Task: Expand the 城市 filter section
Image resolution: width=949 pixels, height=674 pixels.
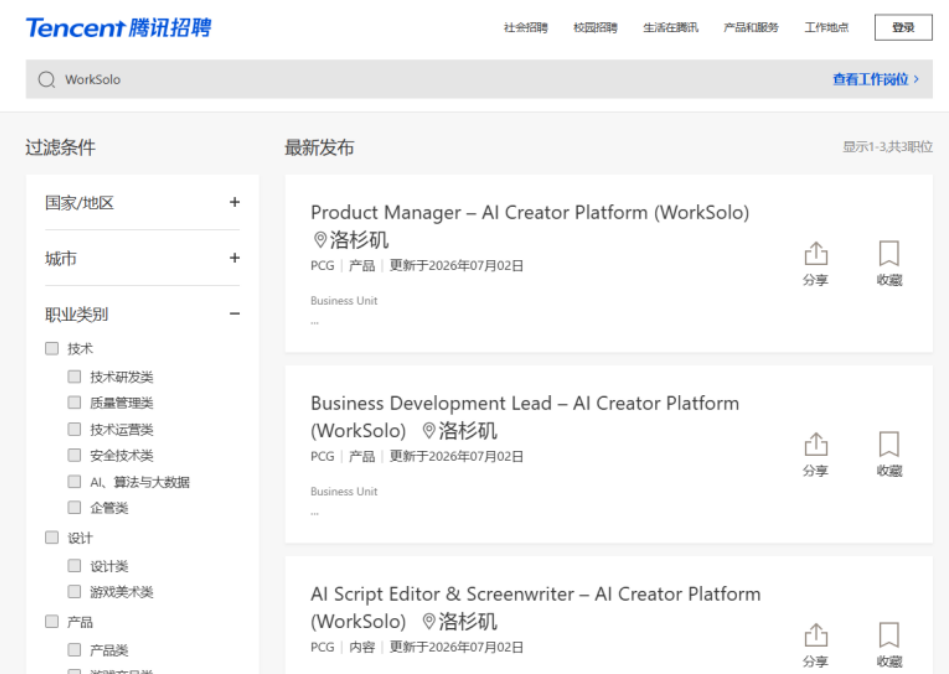Action: [235, 258]
